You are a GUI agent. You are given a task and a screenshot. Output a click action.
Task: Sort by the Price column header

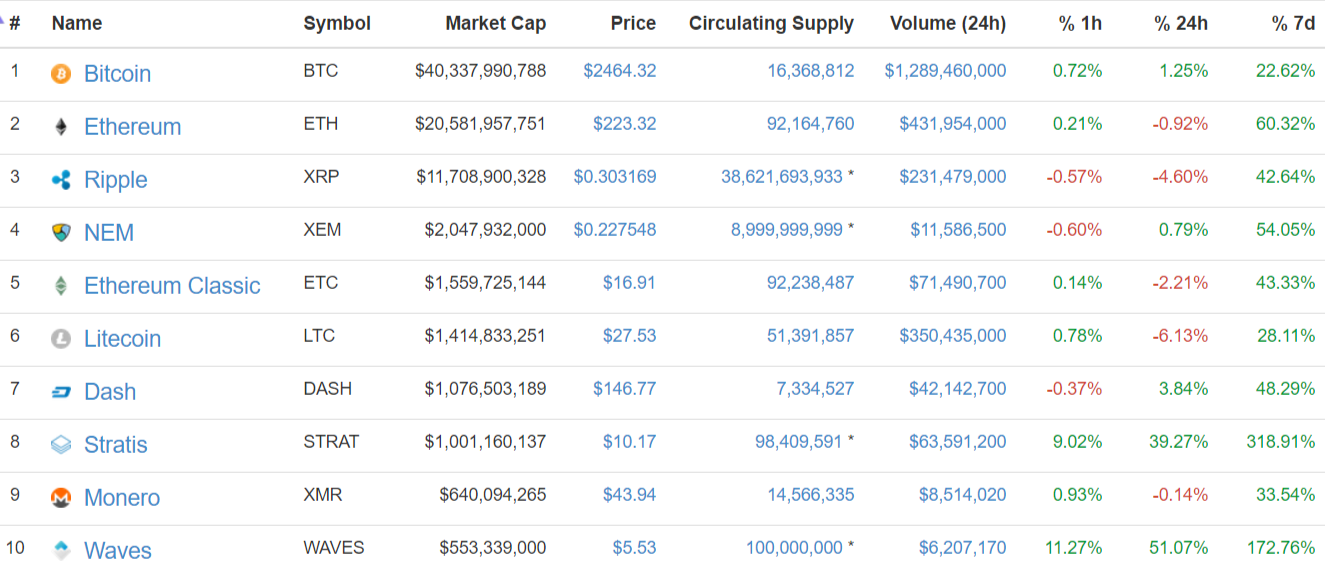(x=633, y=23)
